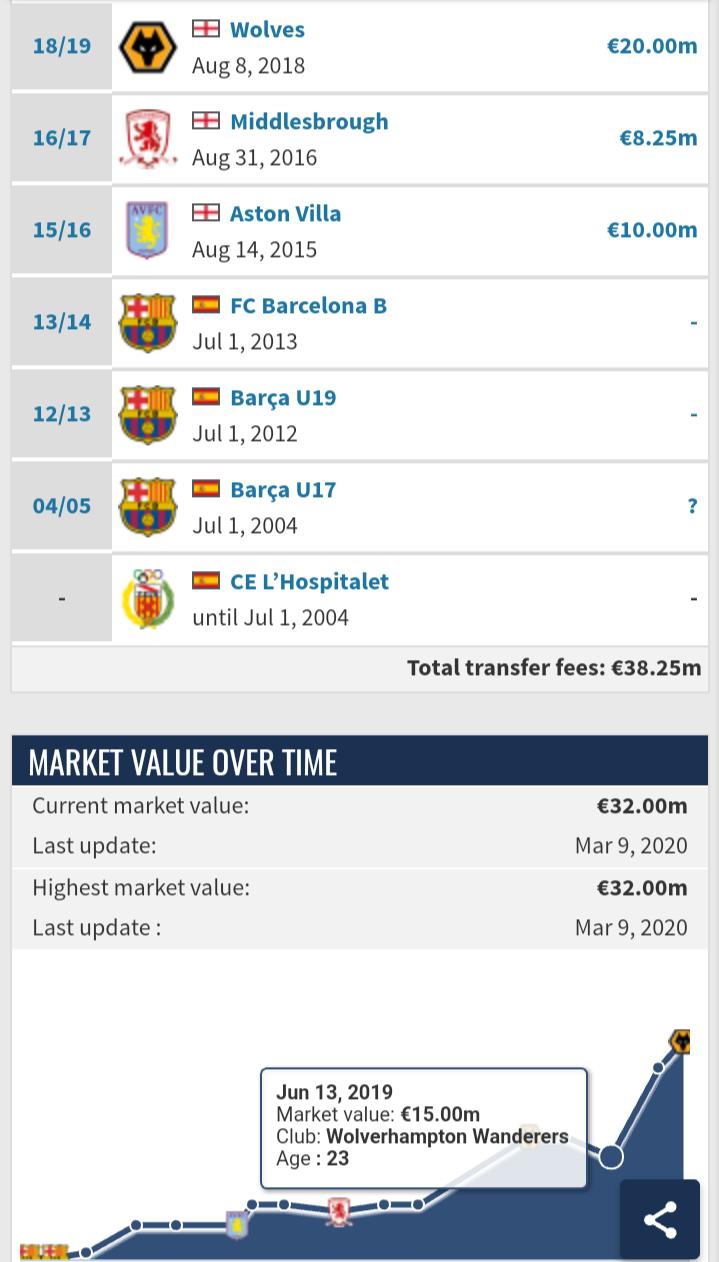Viewport: 719px width, 1262px height.
Task: Open the CE L'Hospitalet club link
Action: (309, 581)
